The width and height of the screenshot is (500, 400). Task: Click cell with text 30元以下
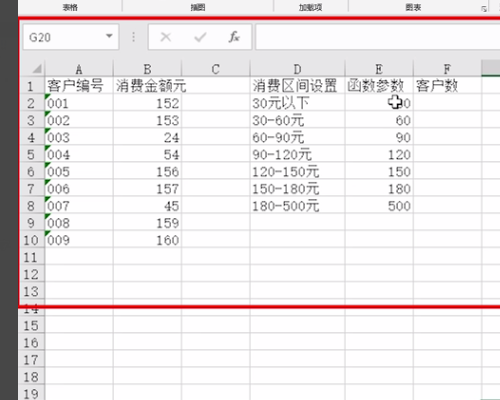point(297,103)
